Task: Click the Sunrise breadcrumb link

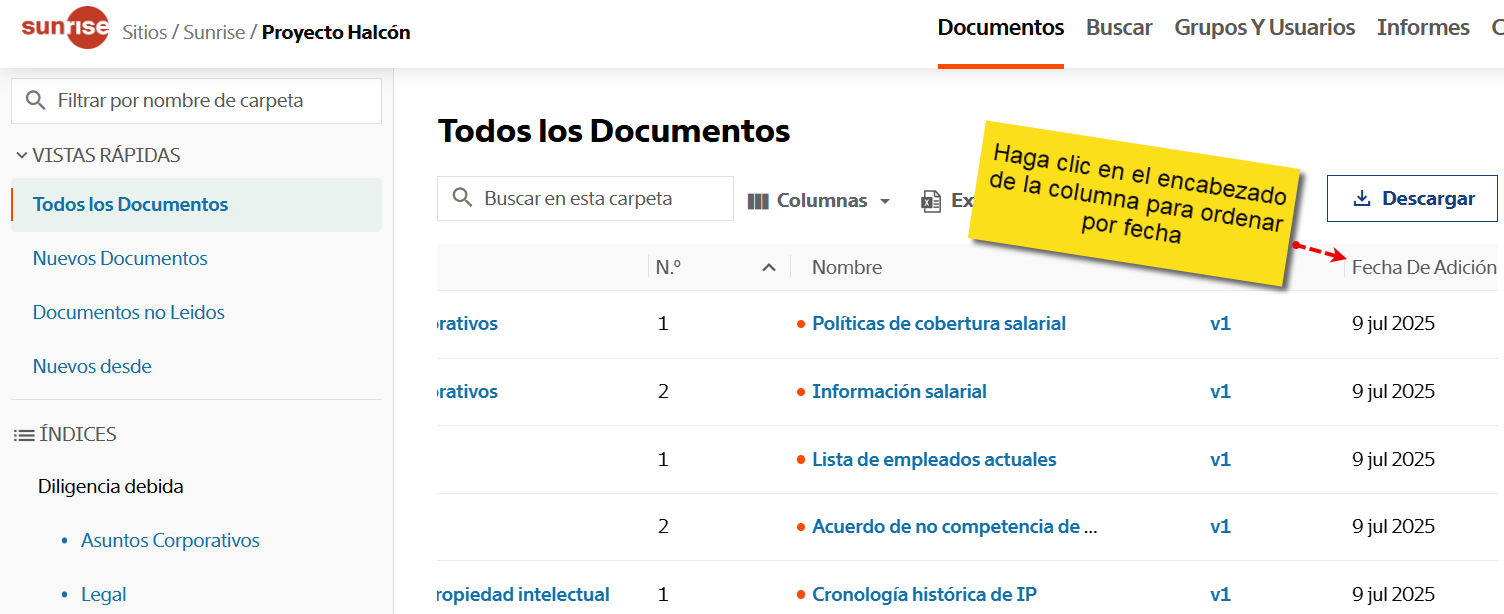Action: pyautogui.click(x=214, y=32)
